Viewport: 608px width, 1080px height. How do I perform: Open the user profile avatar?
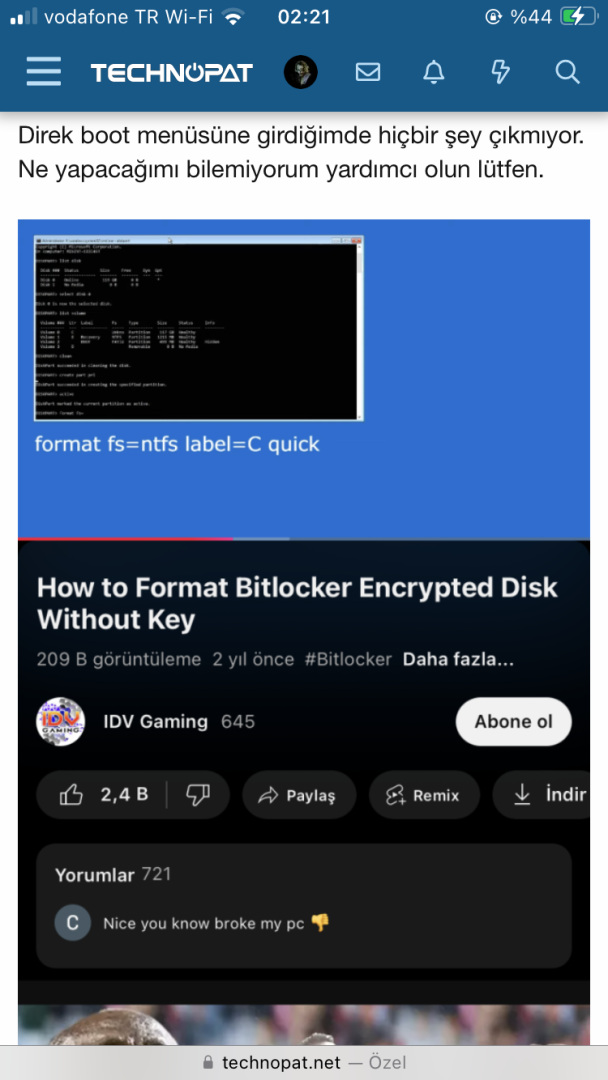(x=301, y=72)
